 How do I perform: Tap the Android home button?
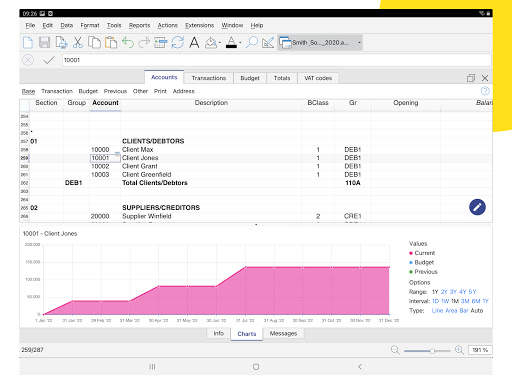coord(256,367)
